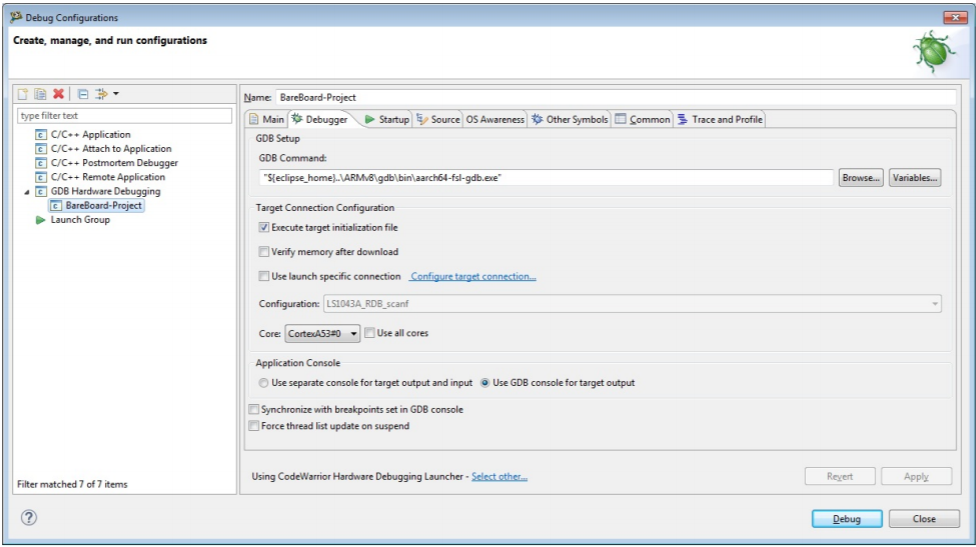Switch to the Source tab
Viewport: 976px width, 547px height.
coord(438,119)
